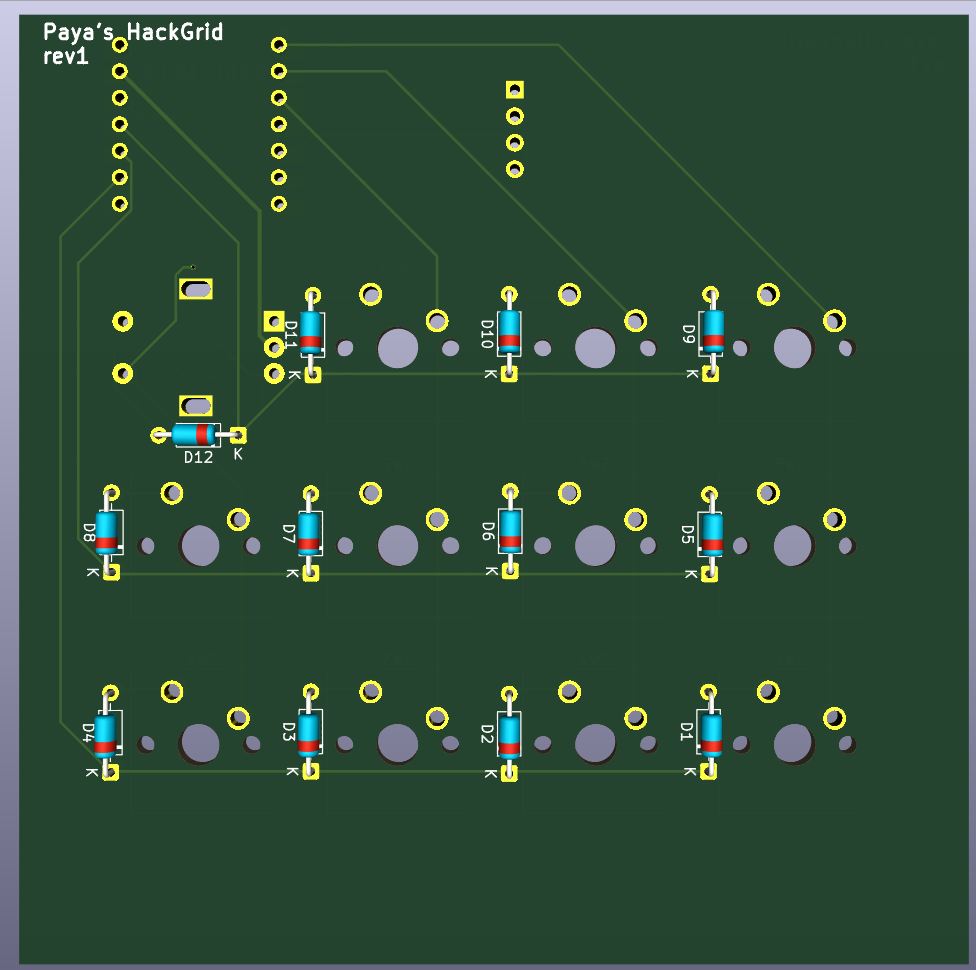Click the large center hole of switch beside D9

[x=793, y=348]
